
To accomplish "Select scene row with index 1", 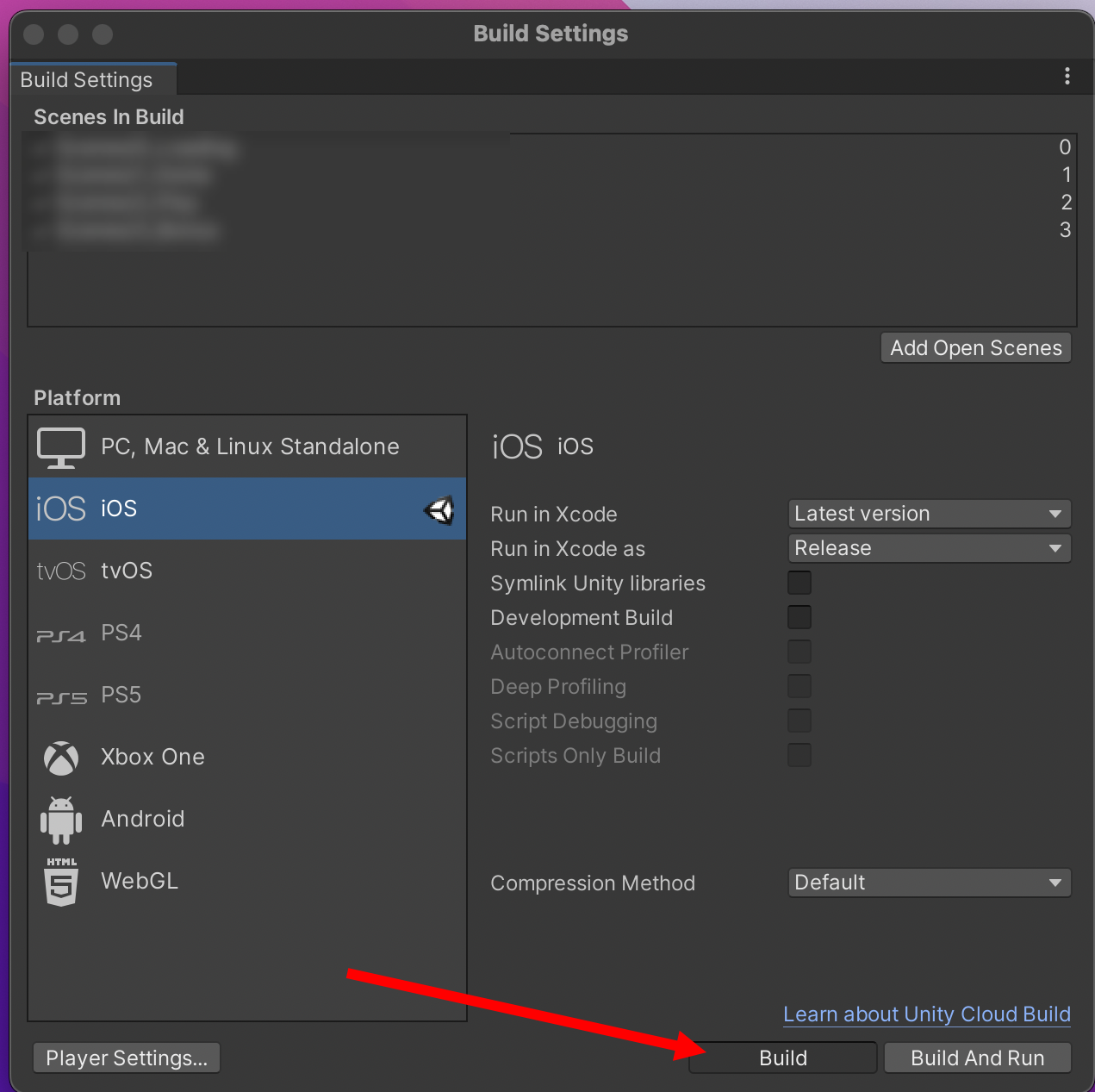I will coord(552,175).
